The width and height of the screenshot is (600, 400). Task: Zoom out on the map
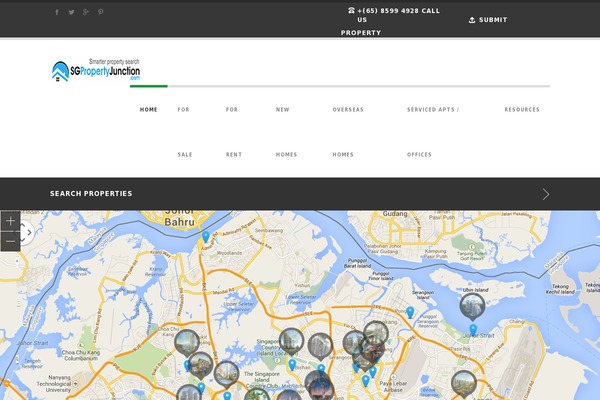10,242
